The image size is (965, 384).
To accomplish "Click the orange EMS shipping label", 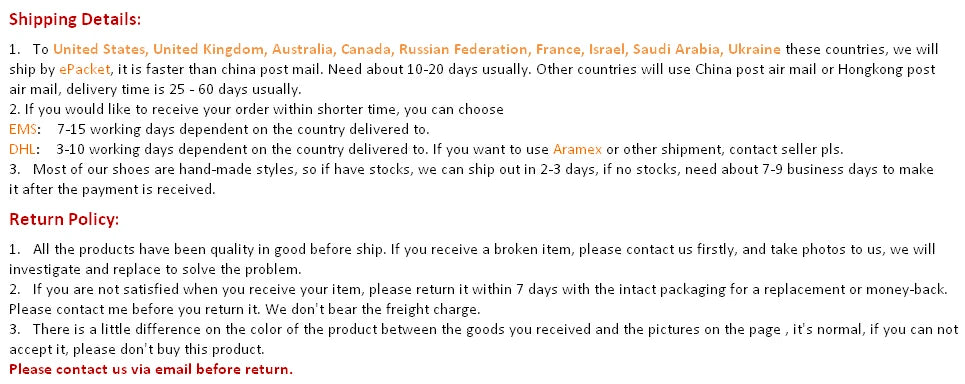I will [22, 129].
